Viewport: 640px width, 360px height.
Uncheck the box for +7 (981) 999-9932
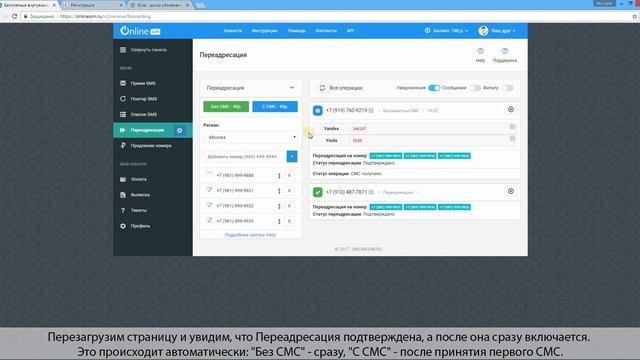click(x=209, y=205)
